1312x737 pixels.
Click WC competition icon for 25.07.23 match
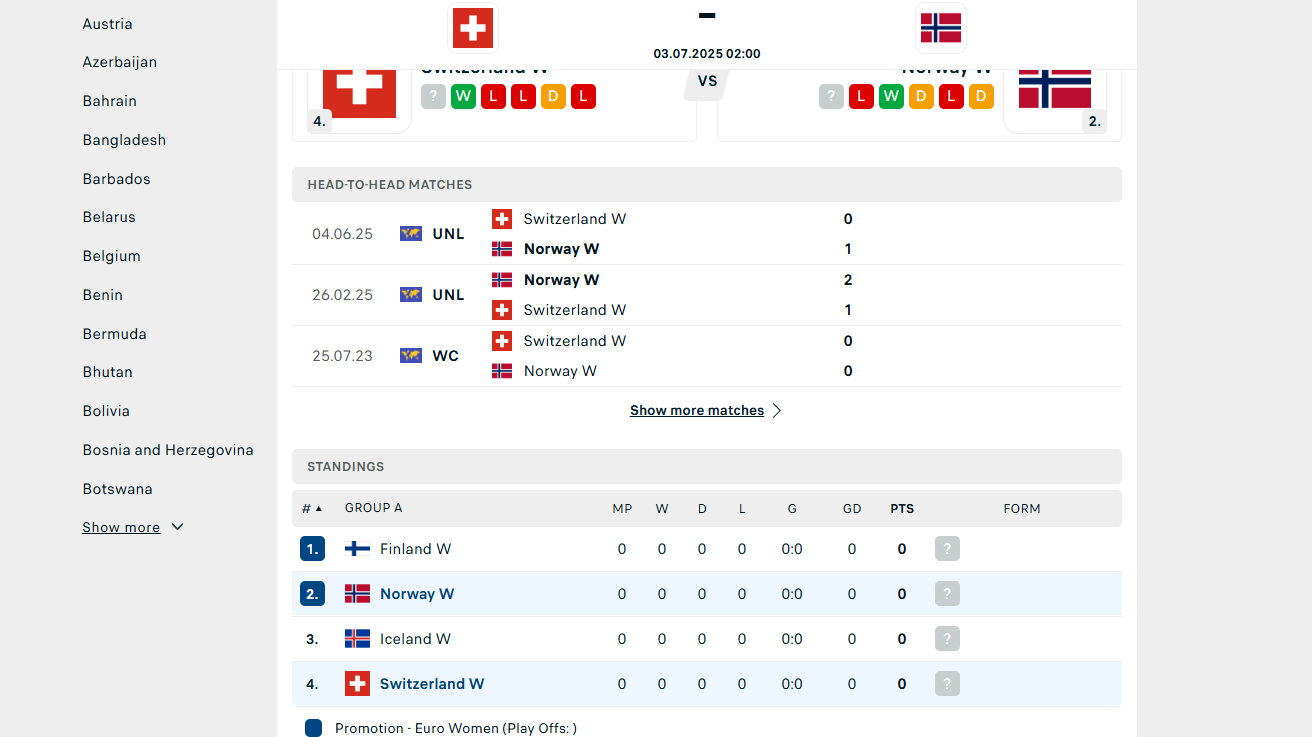point(411,355)
